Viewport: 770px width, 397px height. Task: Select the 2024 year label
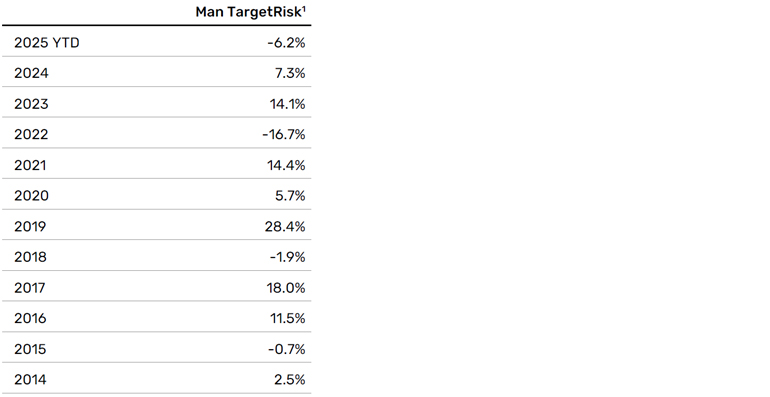coord(31,73)
